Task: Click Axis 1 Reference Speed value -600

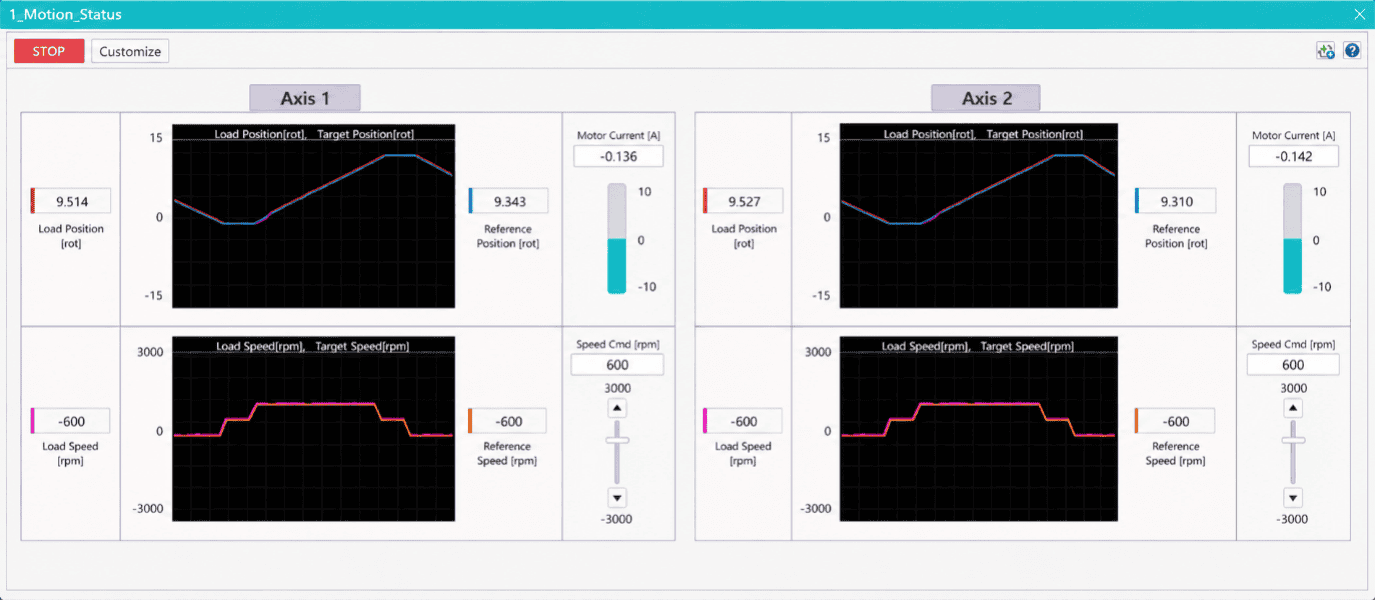Action: (509, 421)
